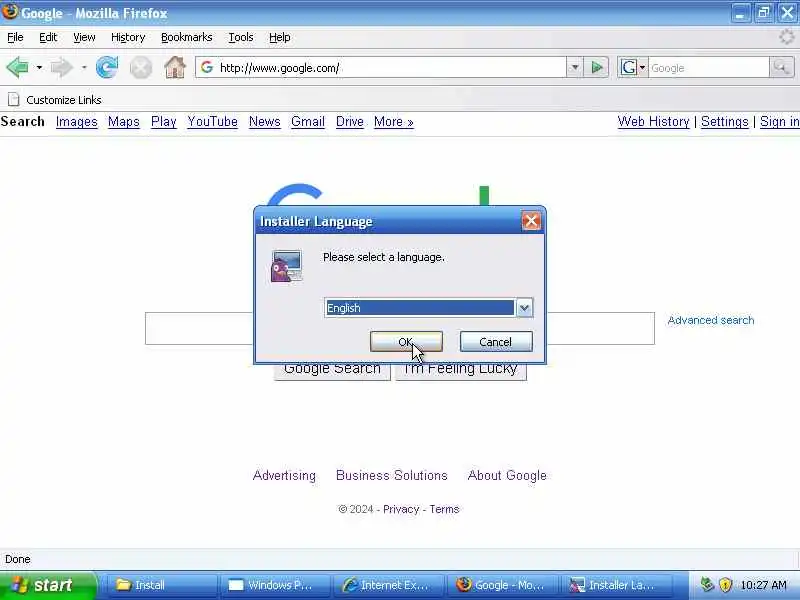
Task: Open the History menu
Action: pyautogui.click(x=128, y=37)
